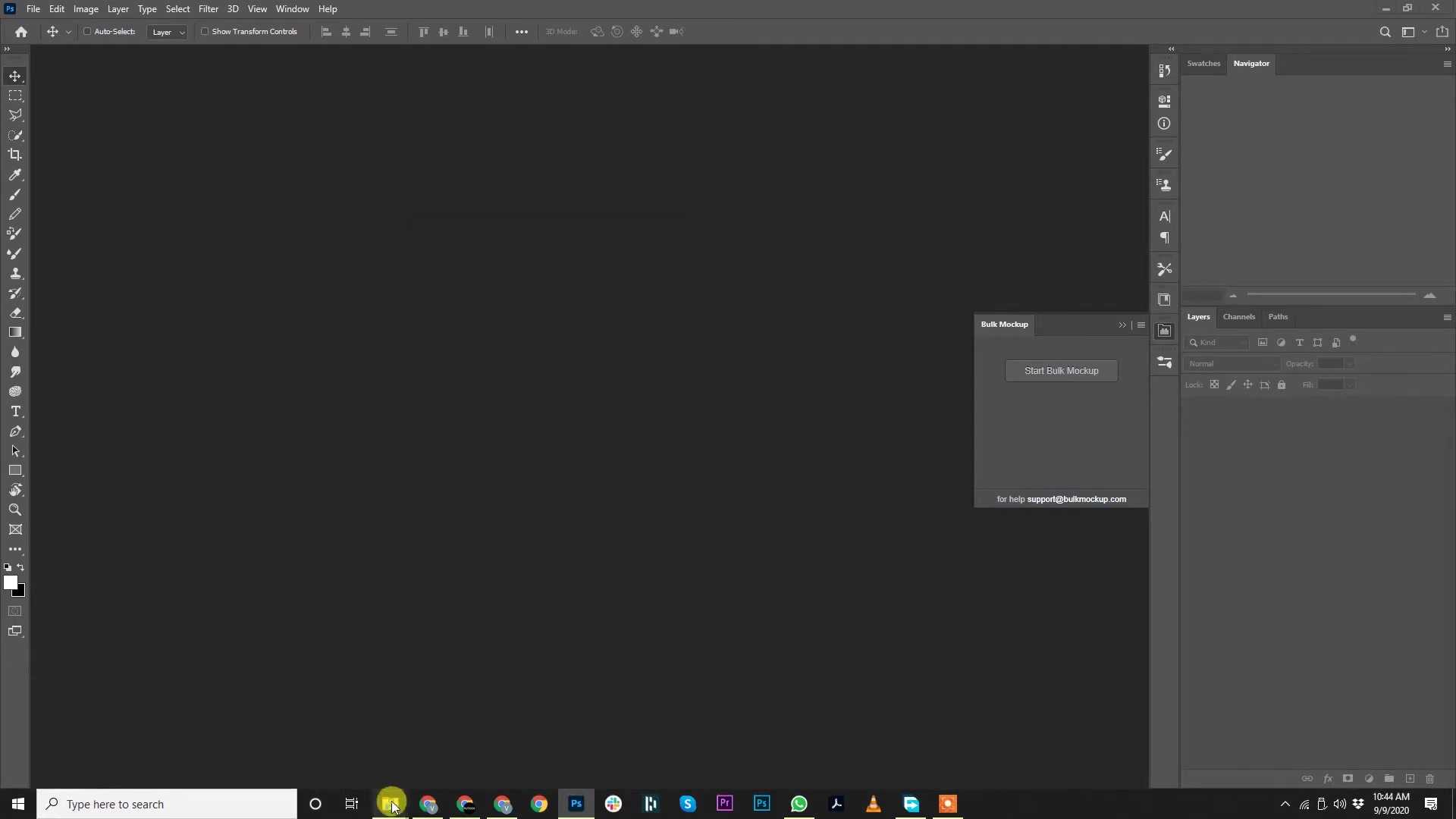Select the Horizontal Type tool
This screenshot has width=1456, height=819.
point(15,411)
